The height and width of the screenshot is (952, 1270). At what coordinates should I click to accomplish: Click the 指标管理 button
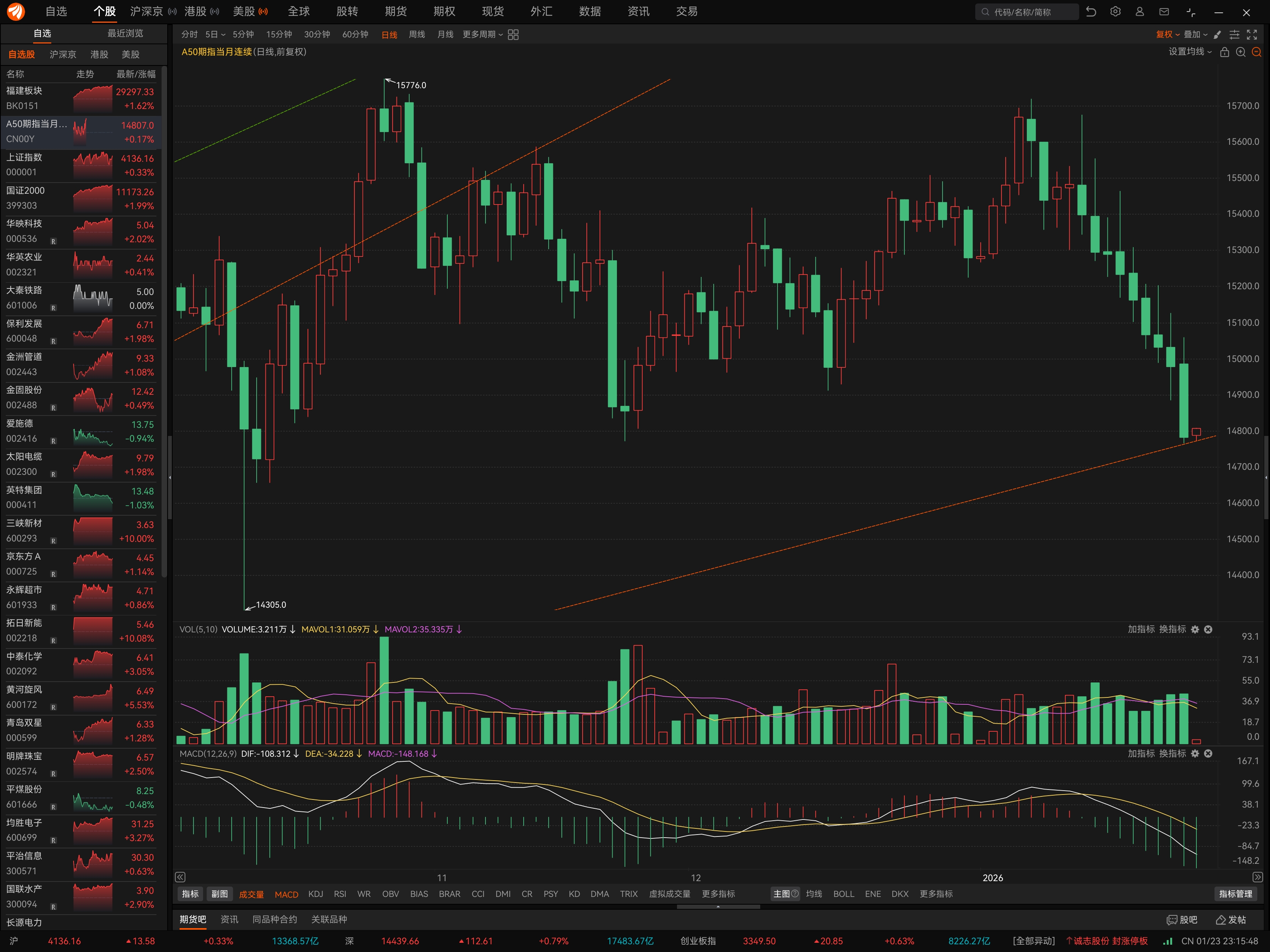[x=1235, y=893]
